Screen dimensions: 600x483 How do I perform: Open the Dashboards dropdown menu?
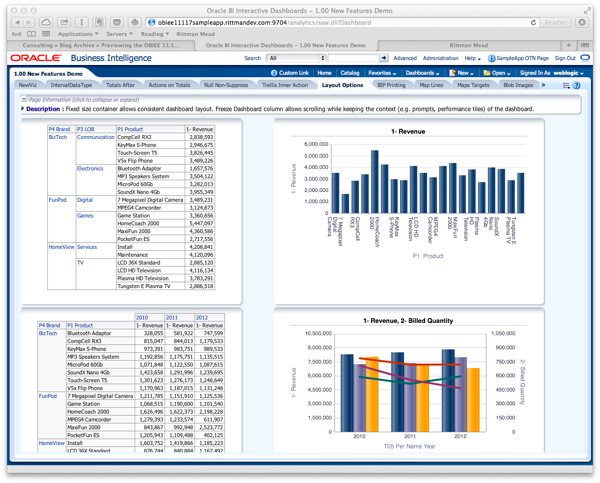pyautogui.click(x=422, y=73)
